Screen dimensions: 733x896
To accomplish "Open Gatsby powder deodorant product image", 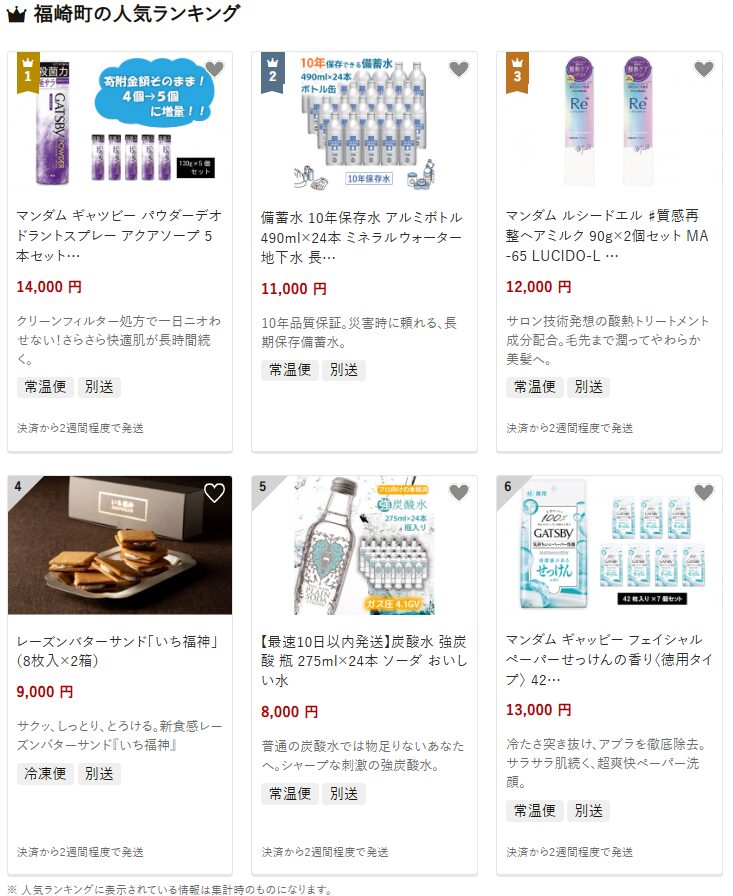I will point(120,121).
